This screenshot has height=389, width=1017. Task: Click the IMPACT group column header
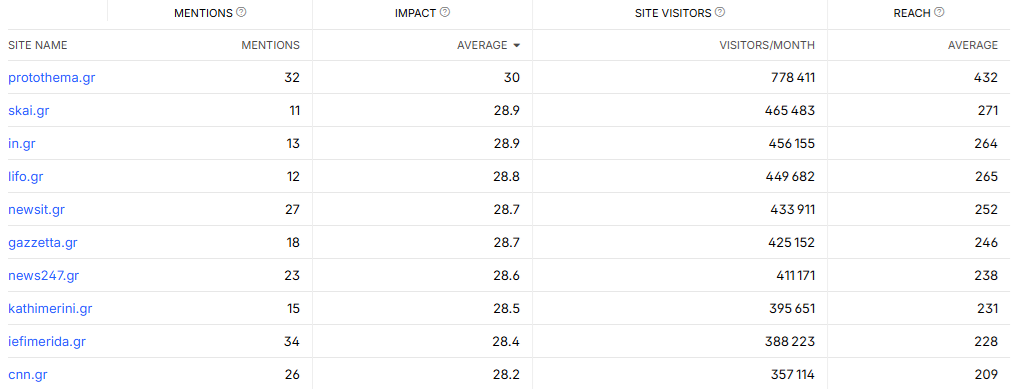(415, 13)
